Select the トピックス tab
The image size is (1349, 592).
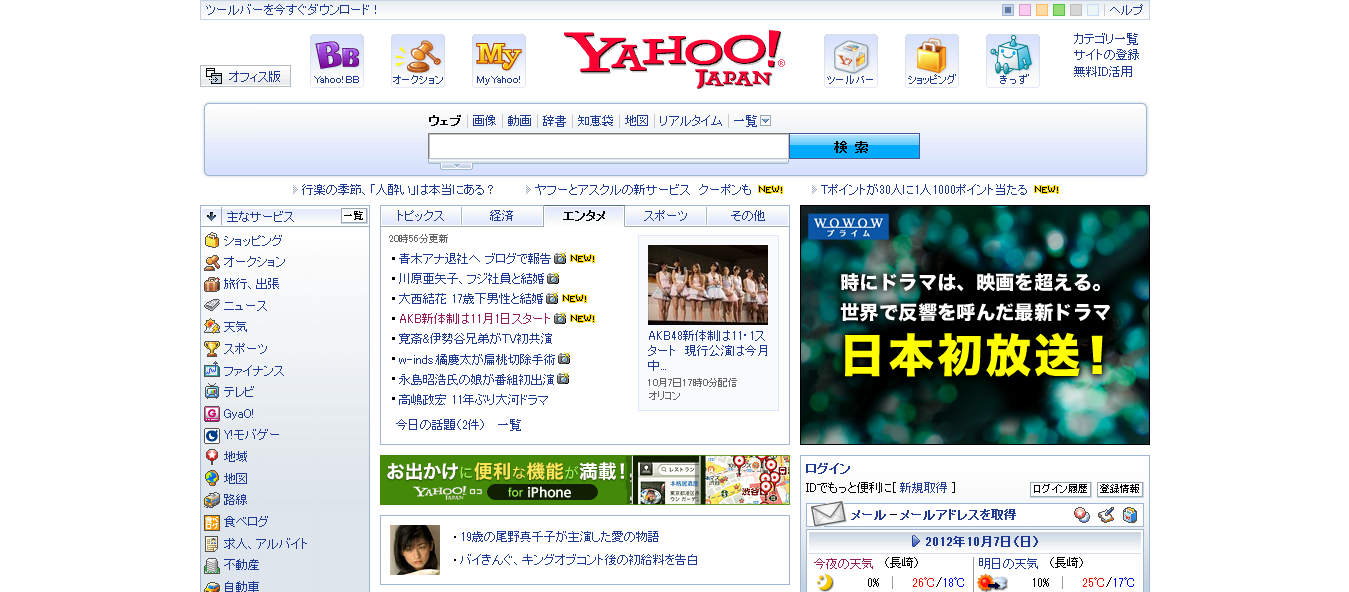tap(420, 216)
